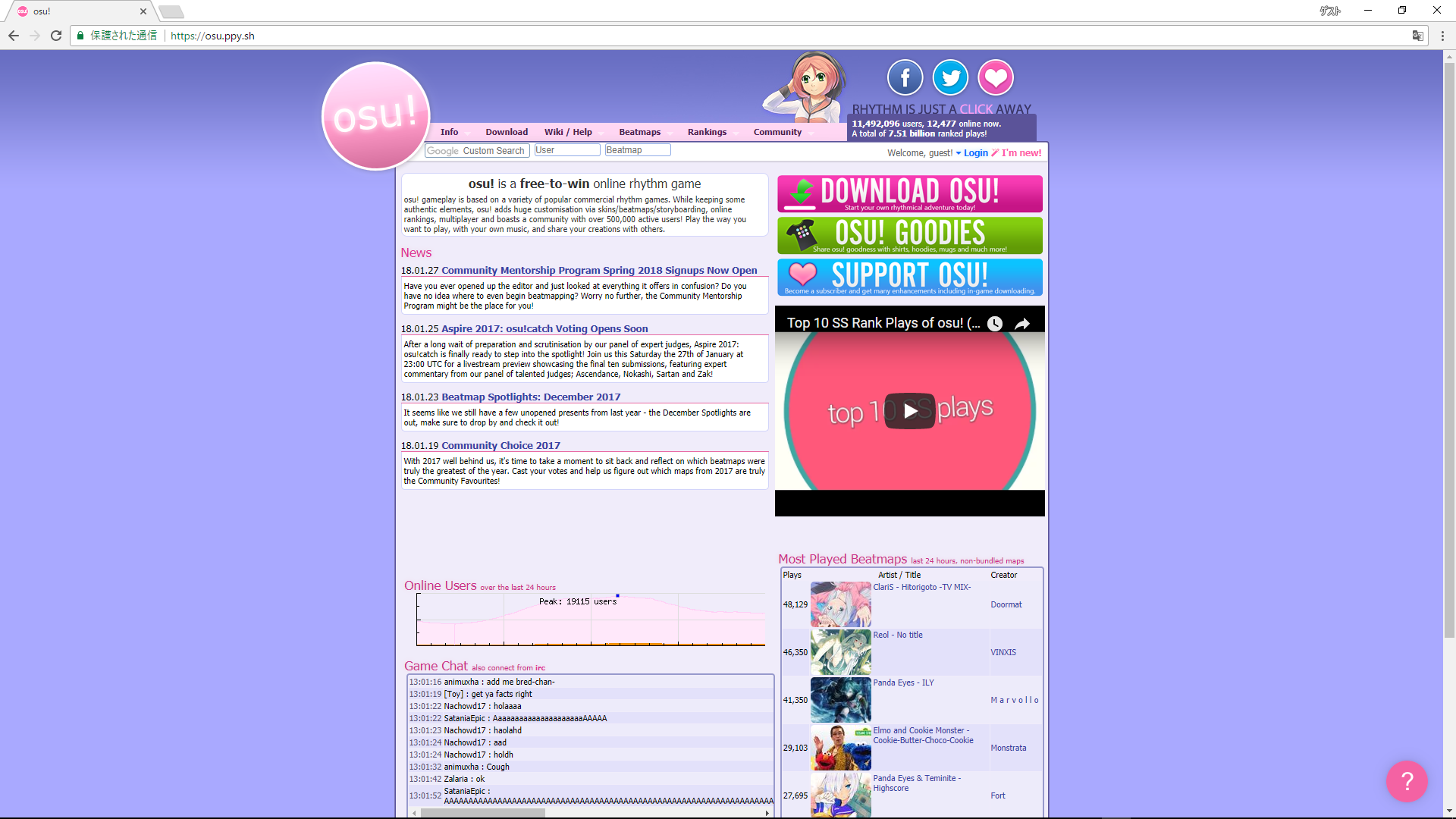1456x819 pixels.
Task: Open the Info menu
Action: pyautogui.click(x=449, y=132)
